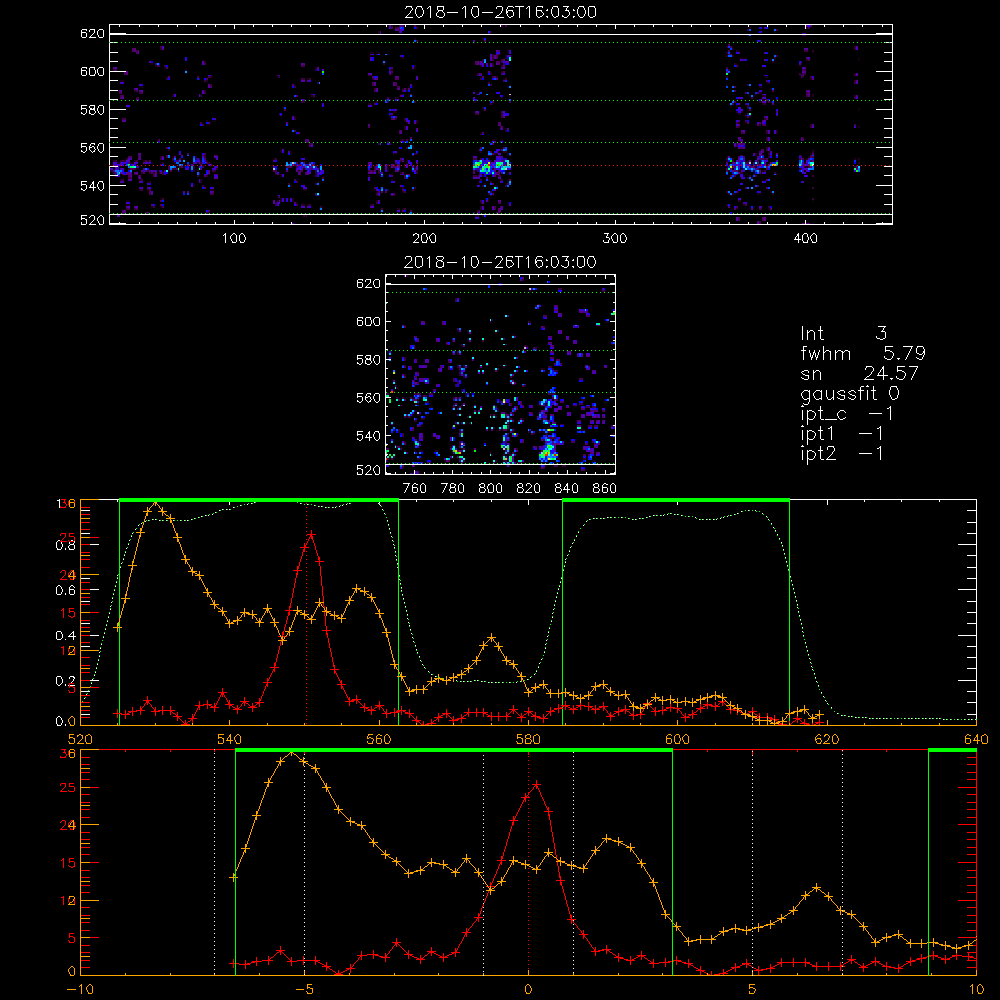Click x-axis label 760 on middle image
Image resolution: width=1000 pixels, height=1000 pixels.
click(415, 489)
